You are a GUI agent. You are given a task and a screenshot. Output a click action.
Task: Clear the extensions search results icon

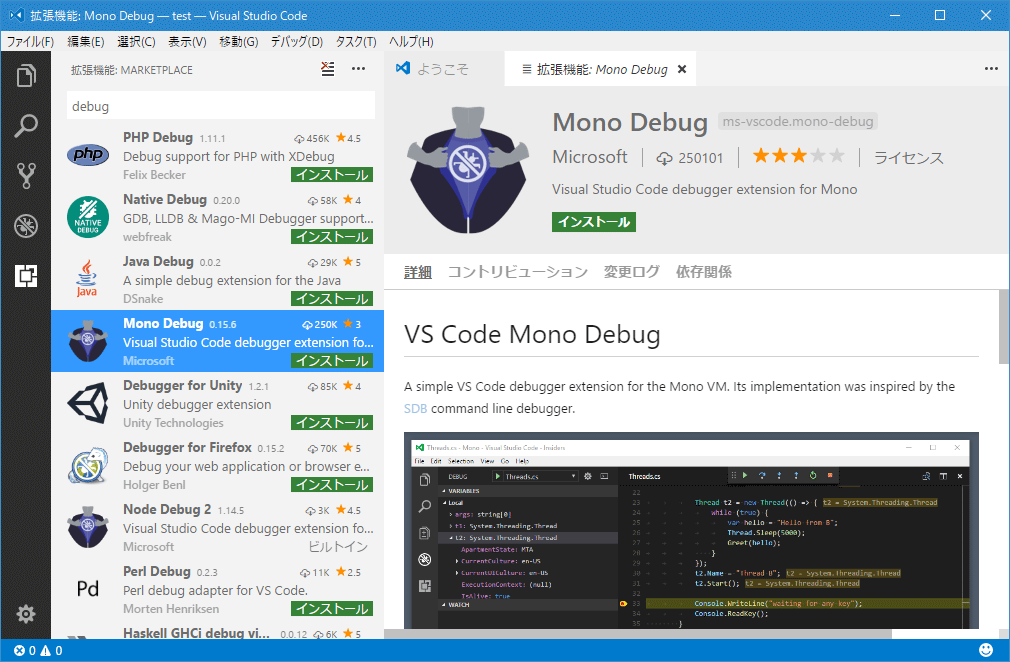328,69
